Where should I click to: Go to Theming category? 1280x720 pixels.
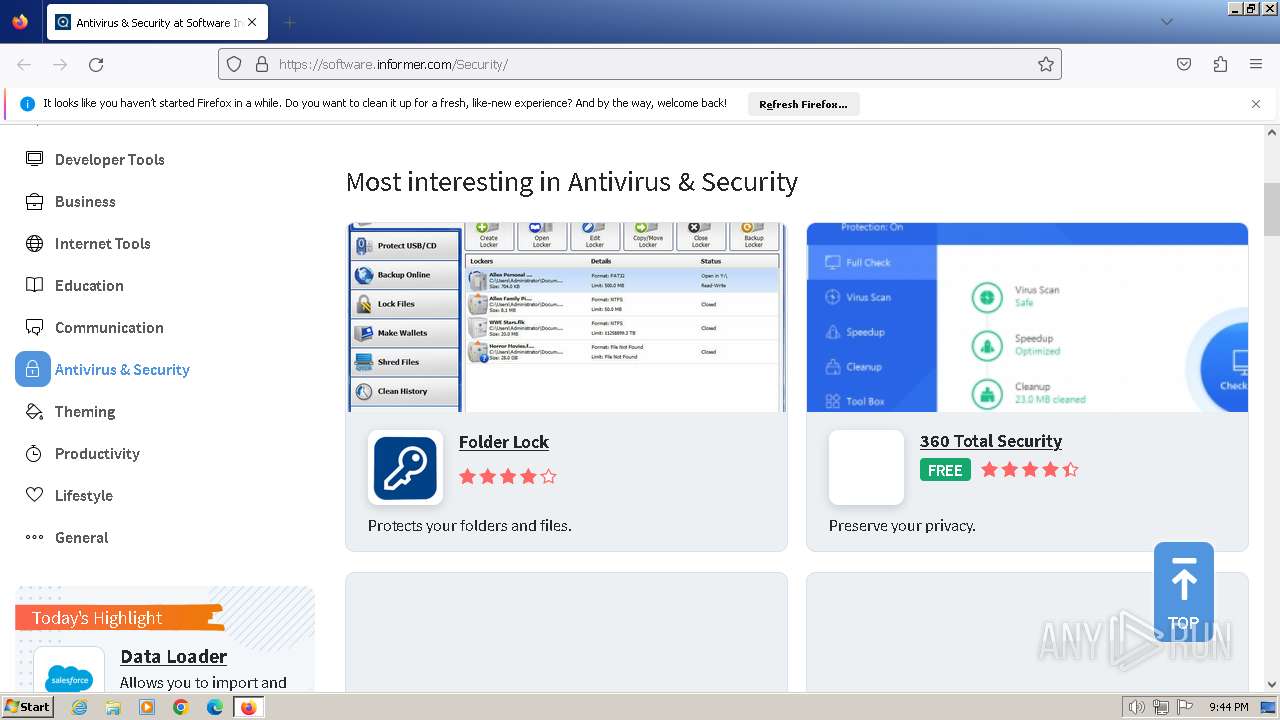click(x=85, y=411)
